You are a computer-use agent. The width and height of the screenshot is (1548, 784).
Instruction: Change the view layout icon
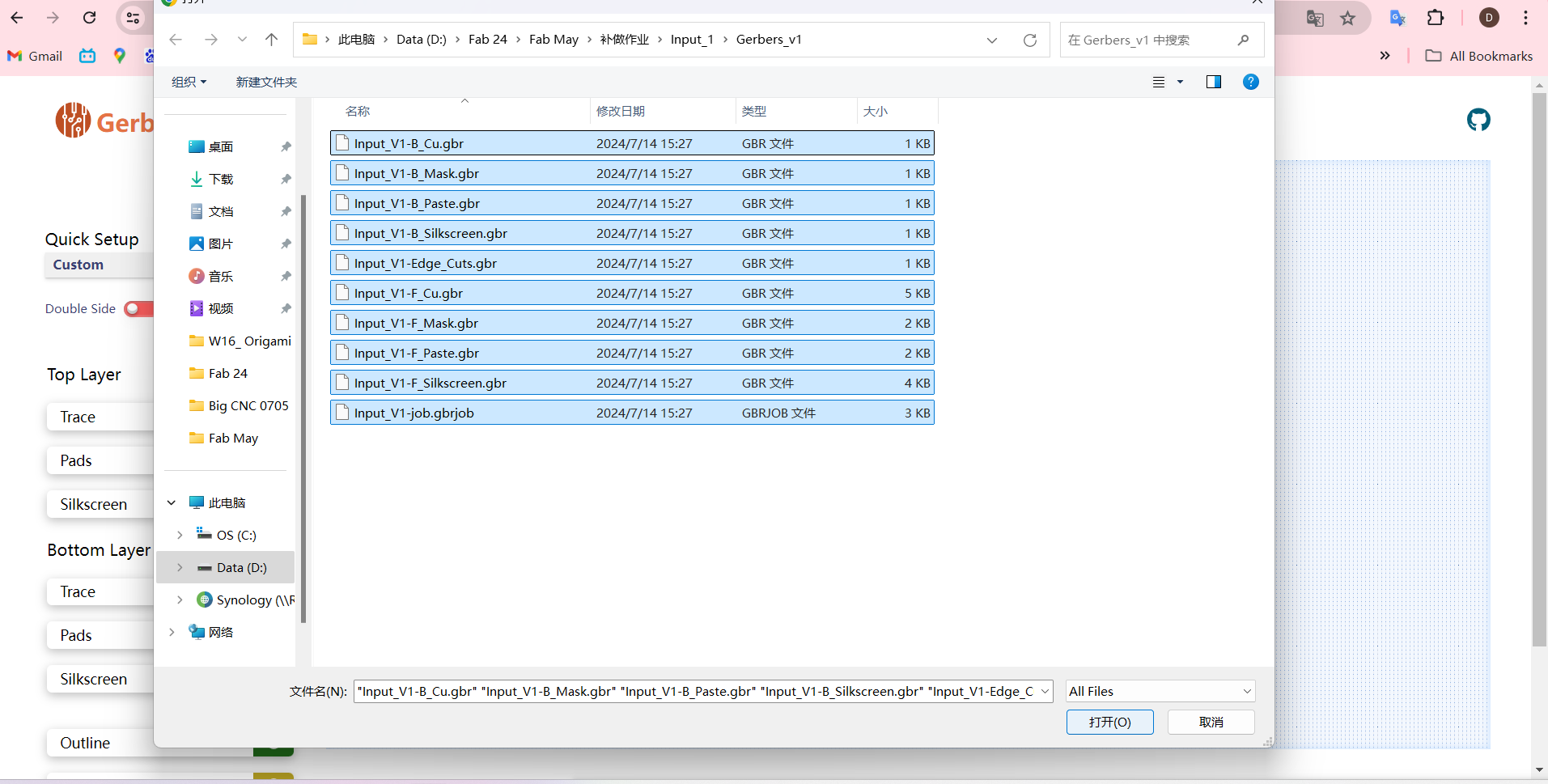coord(1159,82)
